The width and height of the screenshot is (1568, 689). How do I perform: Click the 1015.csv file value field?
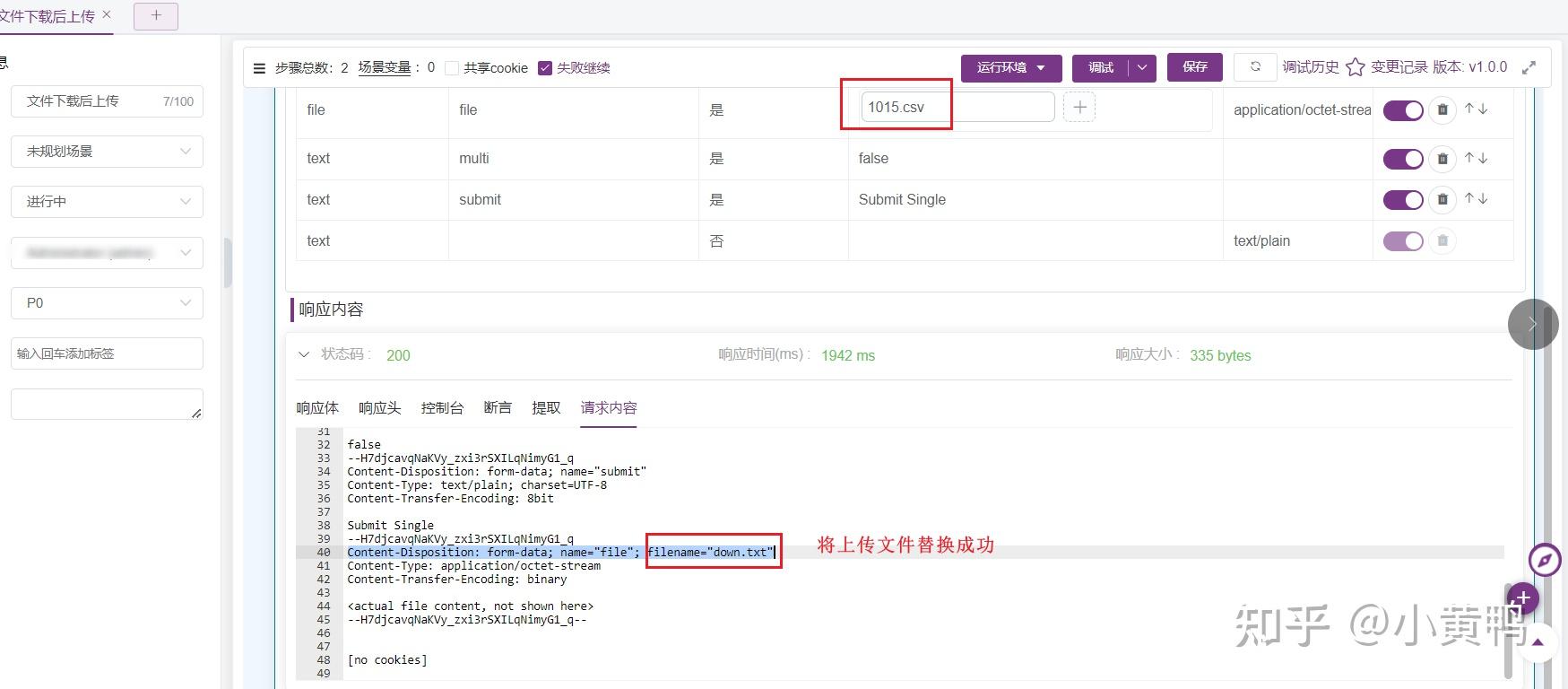(957, 107)
